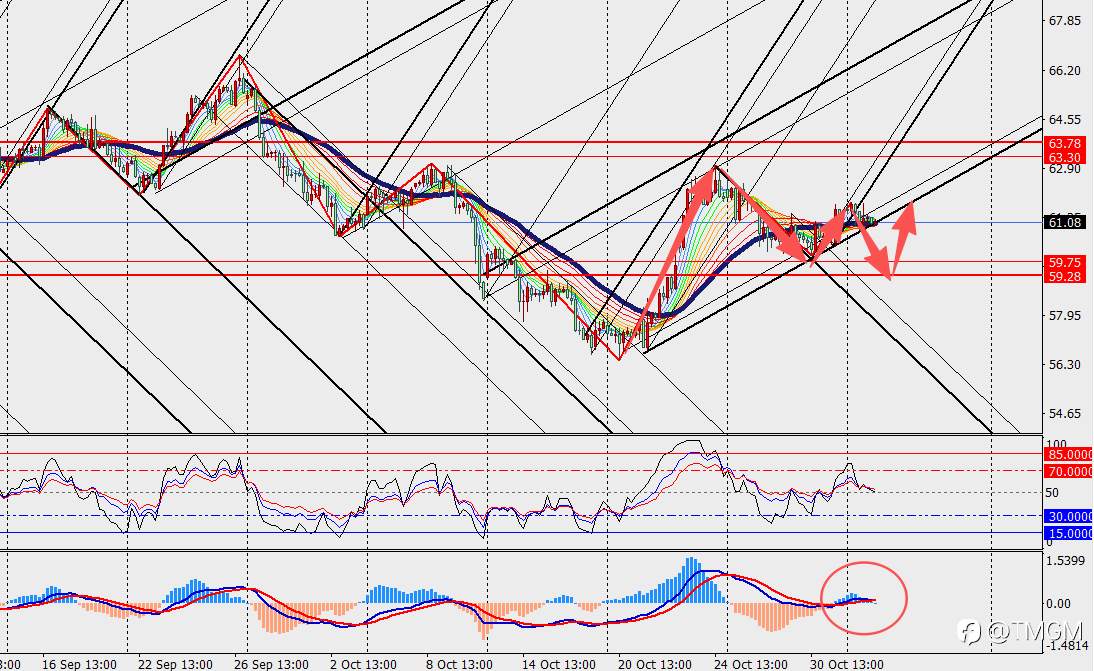This screenshot has width=1094, height=671.
Task: Click the 30 Oct 13:00 time label
Action: pyautogui.click(x=846, y=664)
